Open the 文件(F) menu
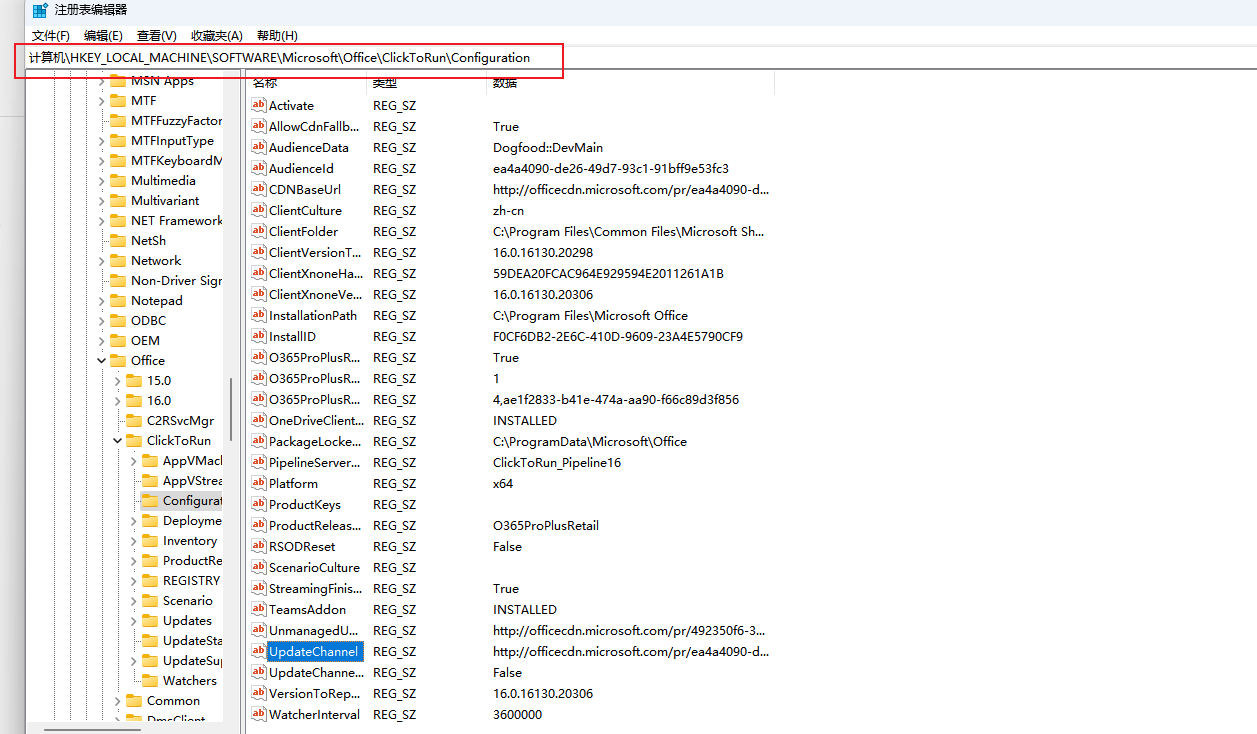This screenshot has height=734, width=1257. coord(50,35)
